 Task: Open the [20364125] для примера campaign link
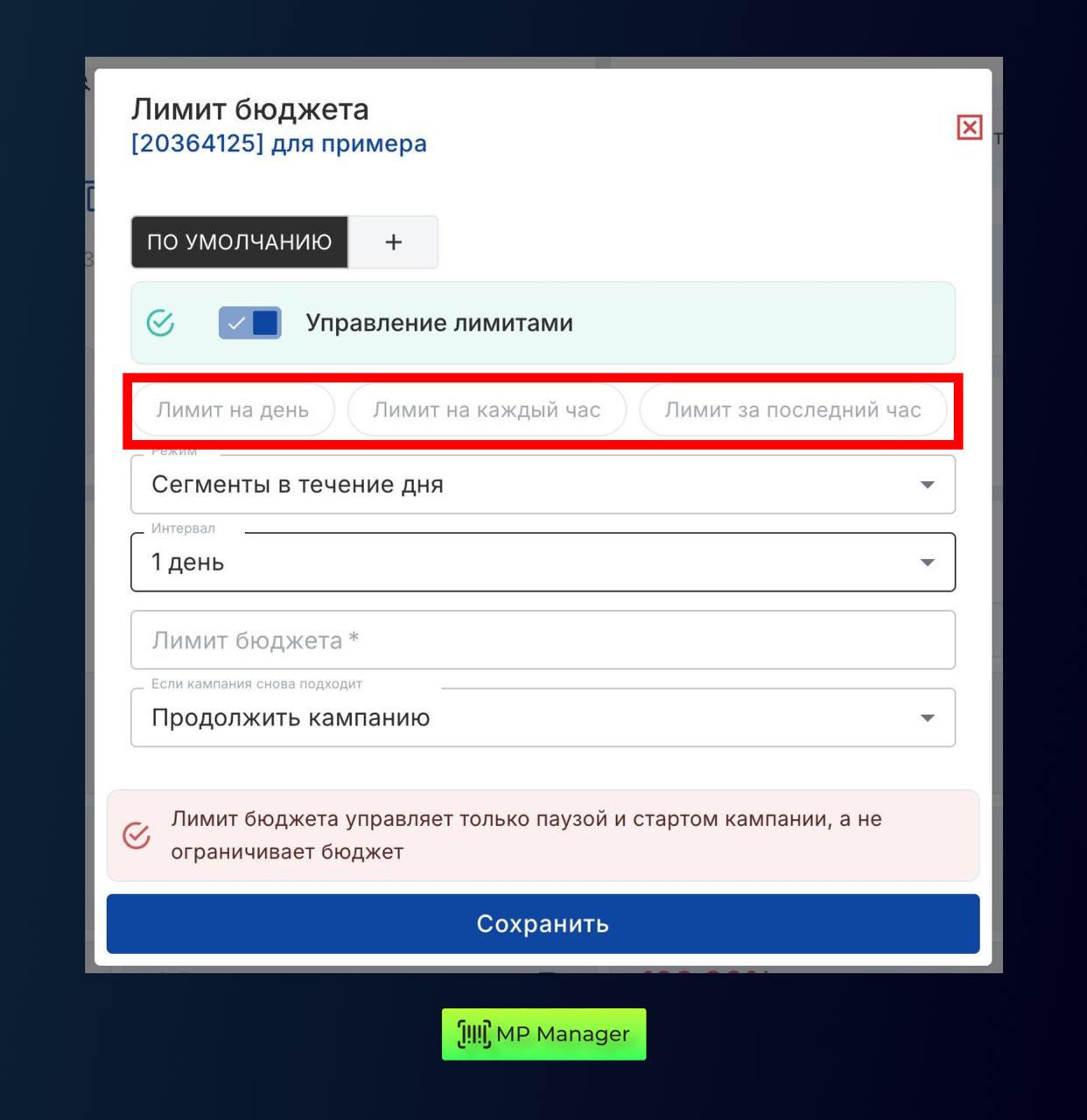(279, 143)
